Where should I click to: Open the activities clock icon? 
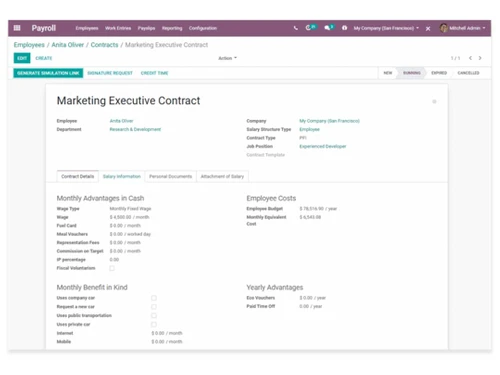(x=308, y=28)
